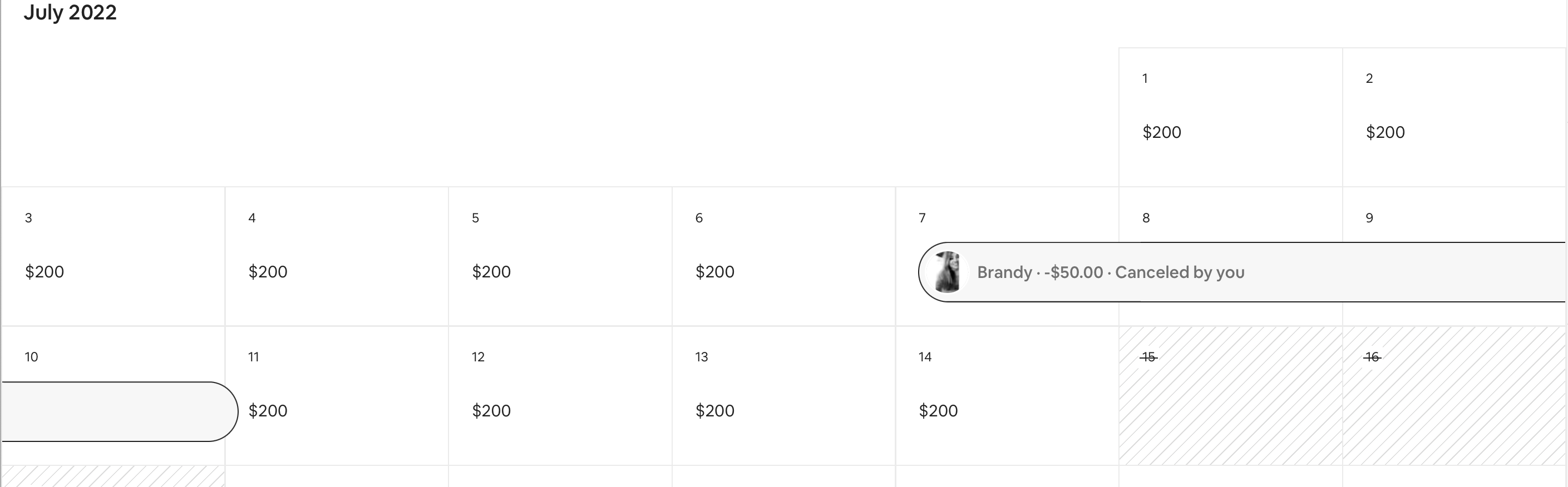Select July 4 calendar cell

[x=337, y=256]
